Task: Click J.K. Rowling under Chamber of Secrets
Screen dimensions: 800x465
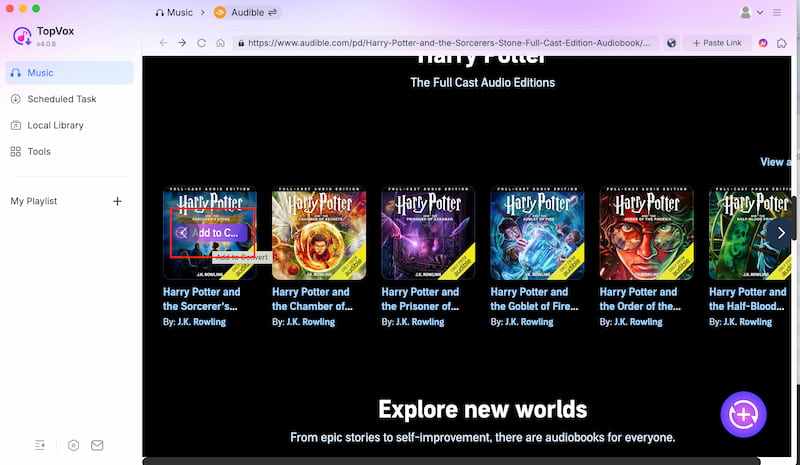Action: pos(311,322)
